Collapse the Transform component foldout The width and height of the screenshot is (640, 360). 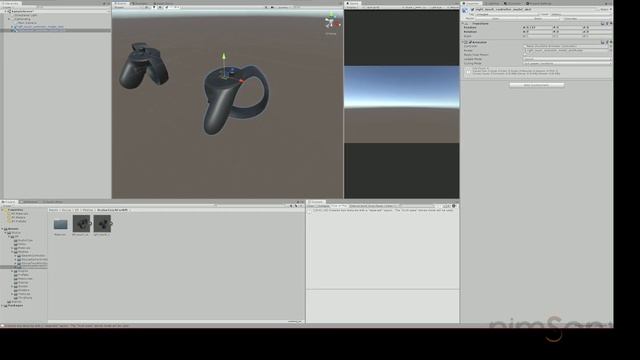click(462, 23)
